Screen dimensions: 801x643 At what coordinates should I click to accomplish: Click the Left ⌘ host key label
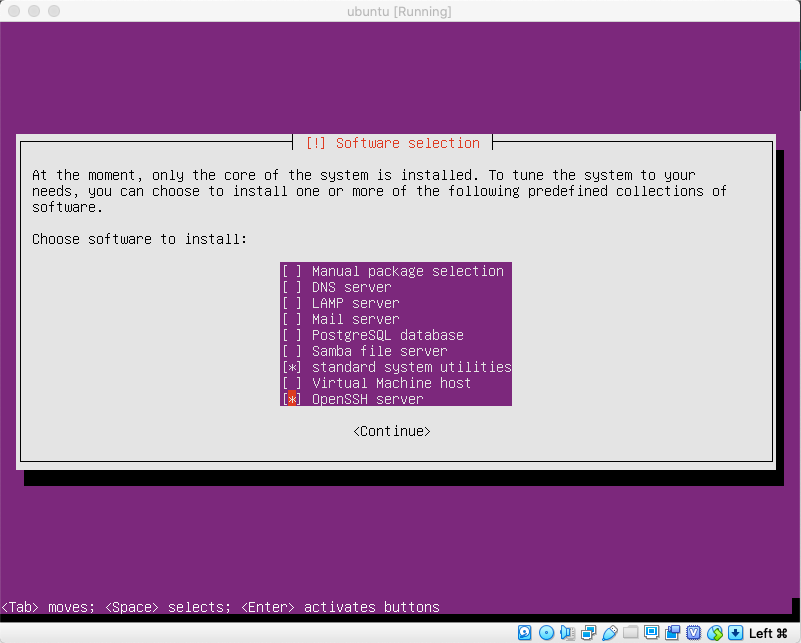point(769,633)
